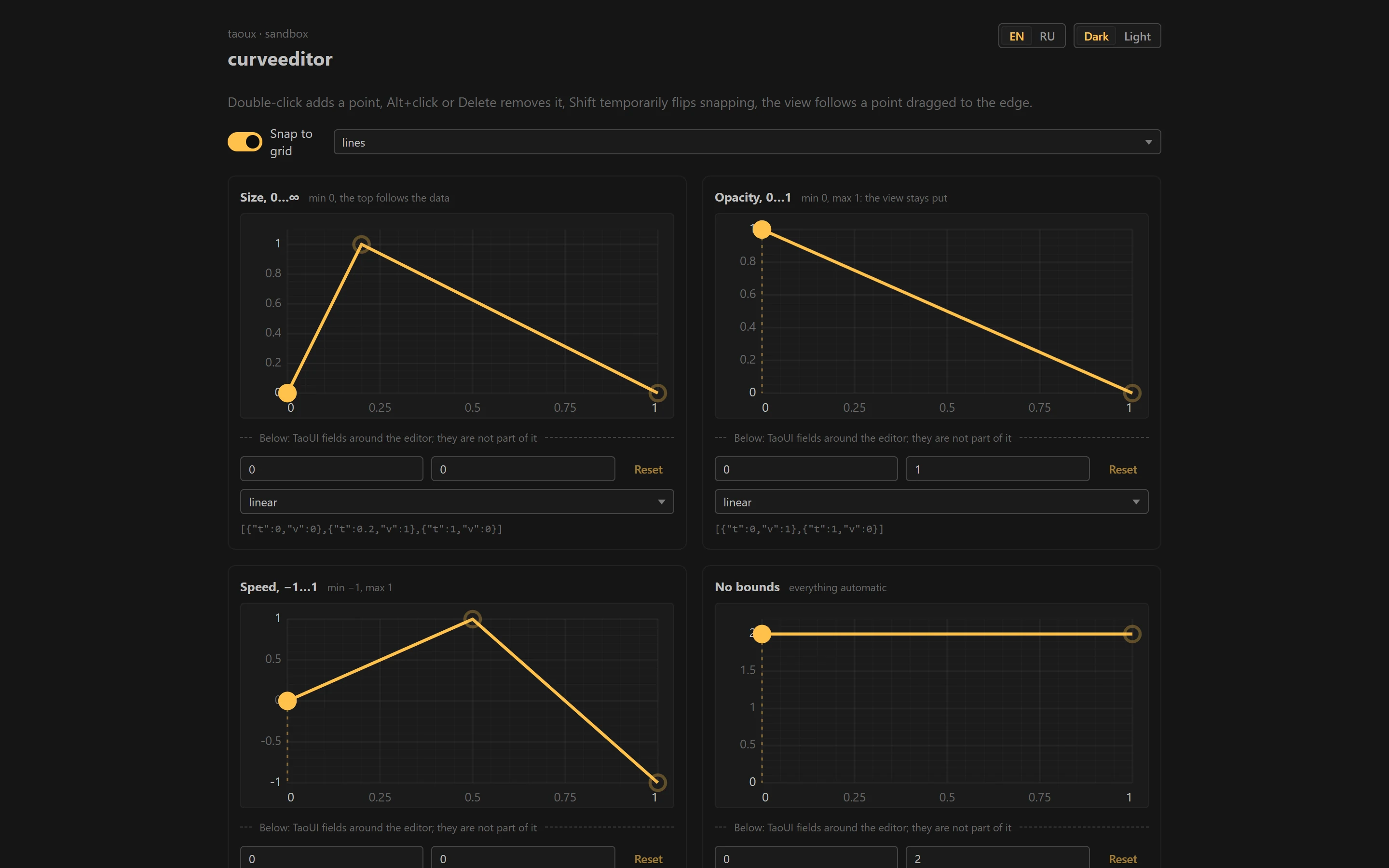Focus the first input field in Size panel
Image resolution: width=1389 pixels, height=868 pixels.
[332, 469]
